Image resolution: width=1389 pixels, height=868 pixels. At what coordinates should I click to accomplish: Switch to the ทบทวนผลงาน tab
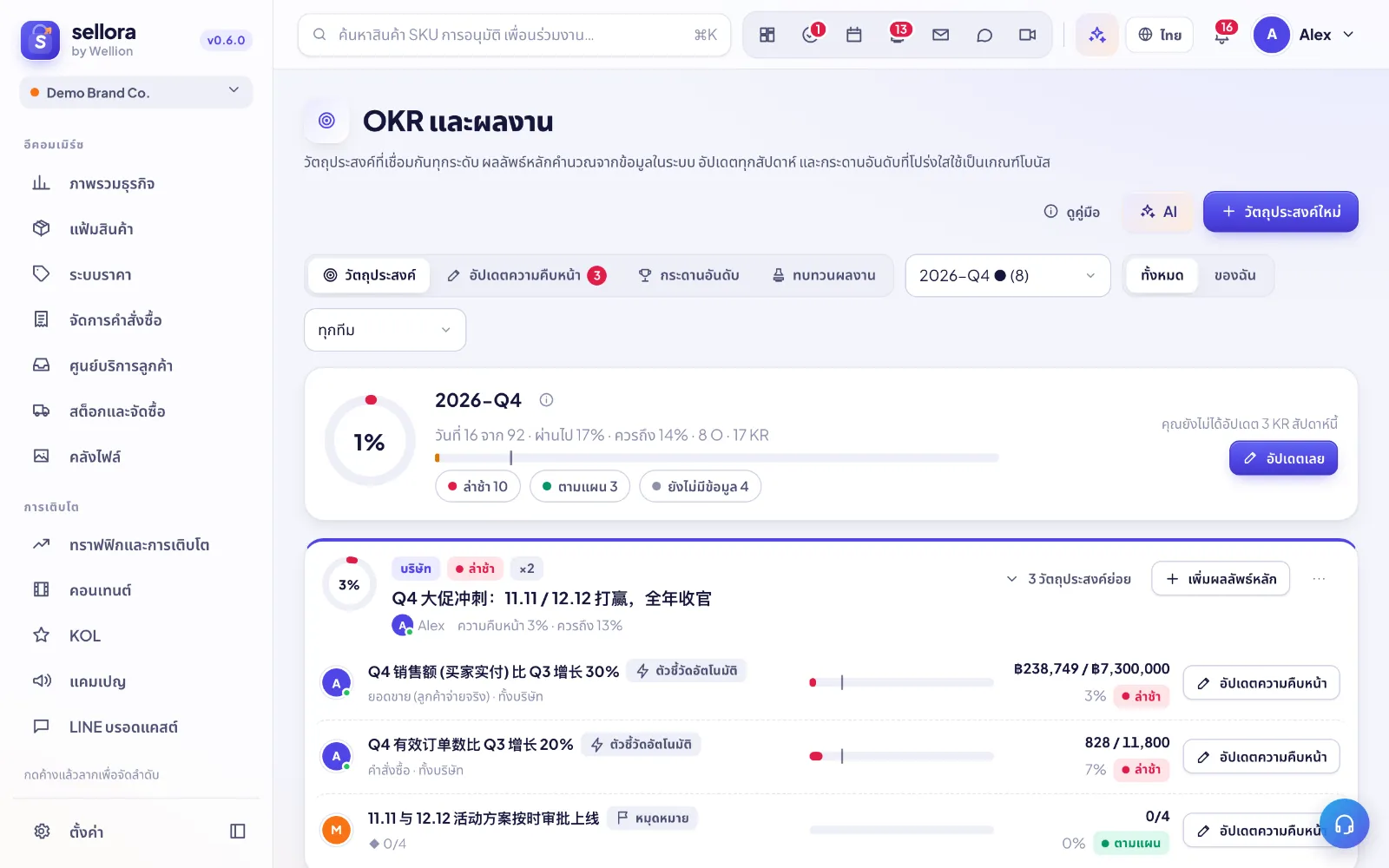coord(824,275)
